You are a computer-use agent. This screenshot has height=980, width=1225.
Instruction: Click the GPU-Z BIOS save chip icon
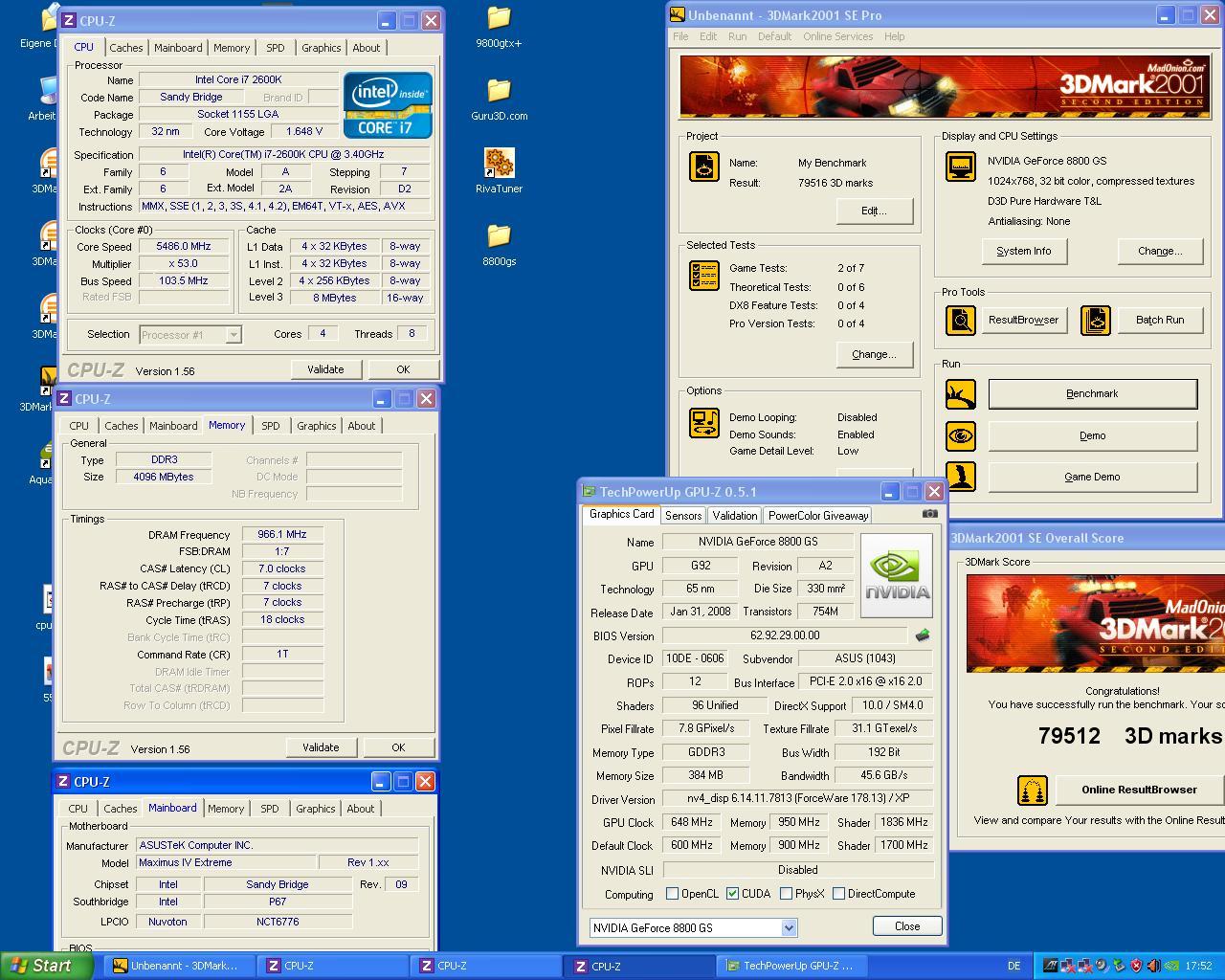coord(923,635)
